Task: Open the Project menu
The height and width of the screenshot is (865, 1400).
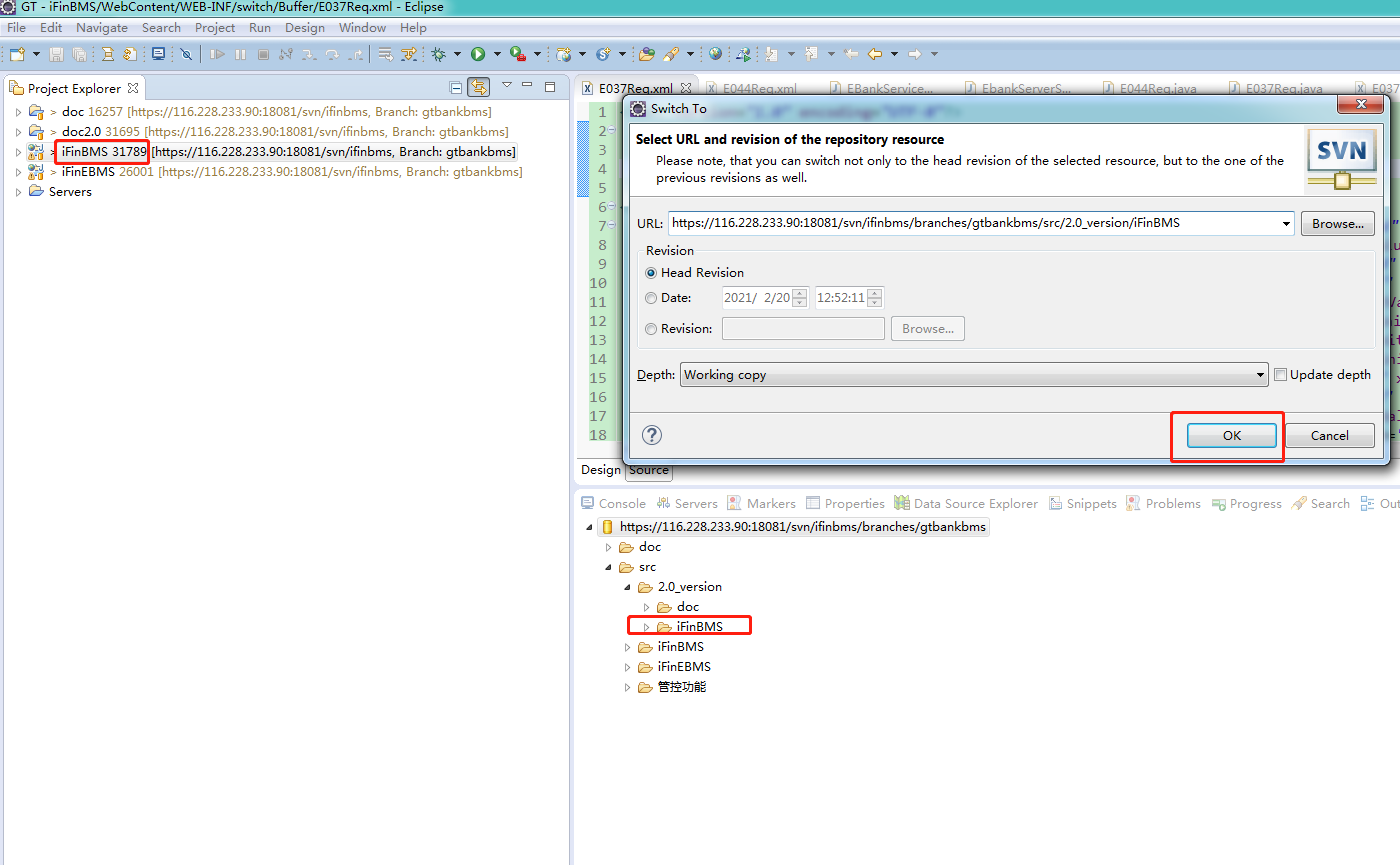Action: tap(215, 28)
